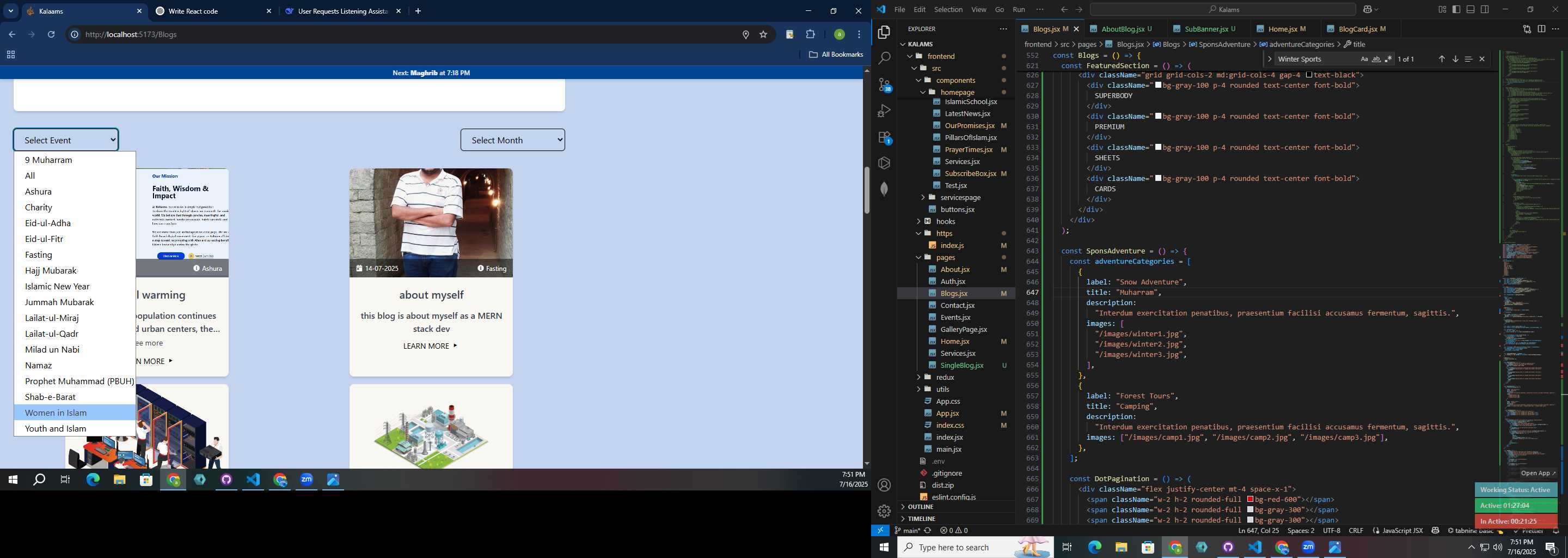Open the Select Event dropdown

pyautogui.click(x=66, y=140)
